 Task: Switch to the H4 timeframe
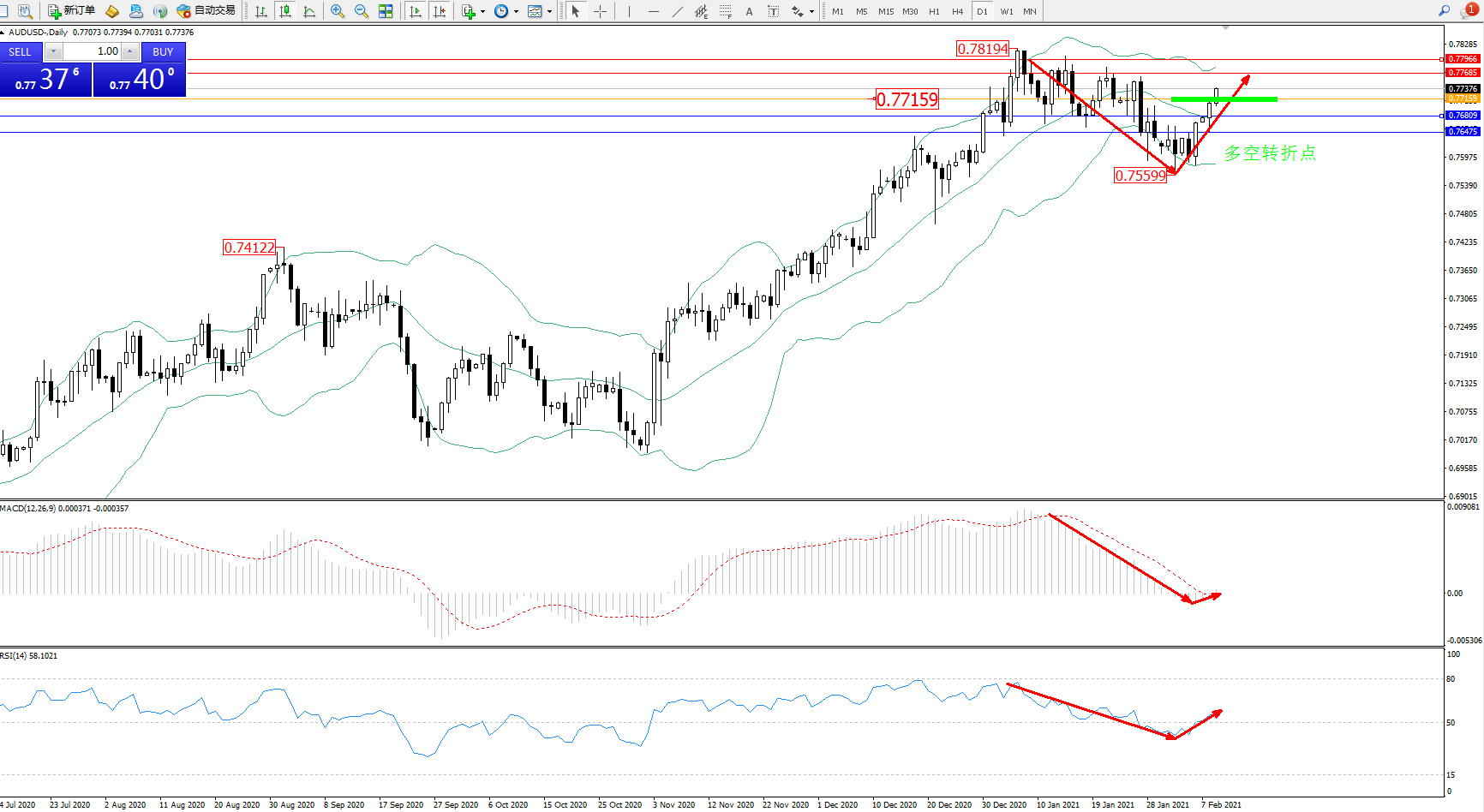coord(958,11)
